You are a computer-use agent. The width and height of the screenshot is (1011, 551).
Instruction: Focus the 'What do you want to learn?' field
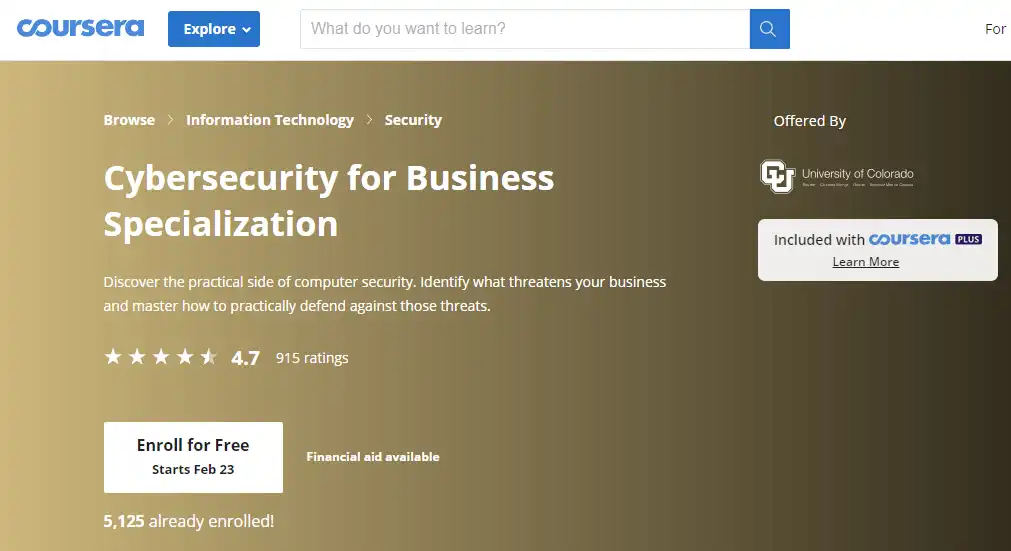coord(524,29)
